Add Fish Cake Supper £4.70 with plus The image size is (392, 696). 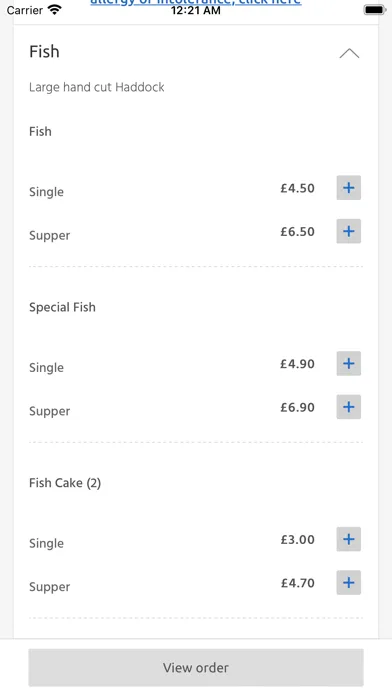348,583
